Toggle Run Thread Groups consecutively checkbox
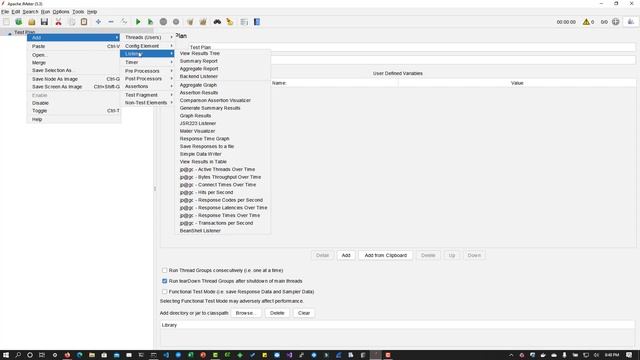This screenshot has width=640, height=360. tap(164, 270)
